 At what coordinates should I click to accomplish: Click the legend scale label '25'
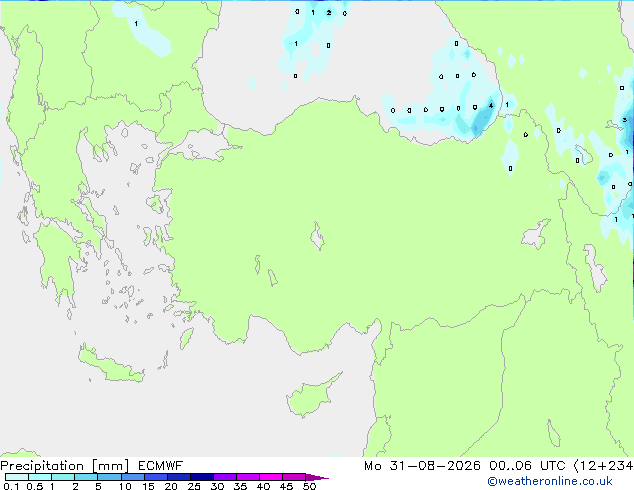(x=194, y=486)
